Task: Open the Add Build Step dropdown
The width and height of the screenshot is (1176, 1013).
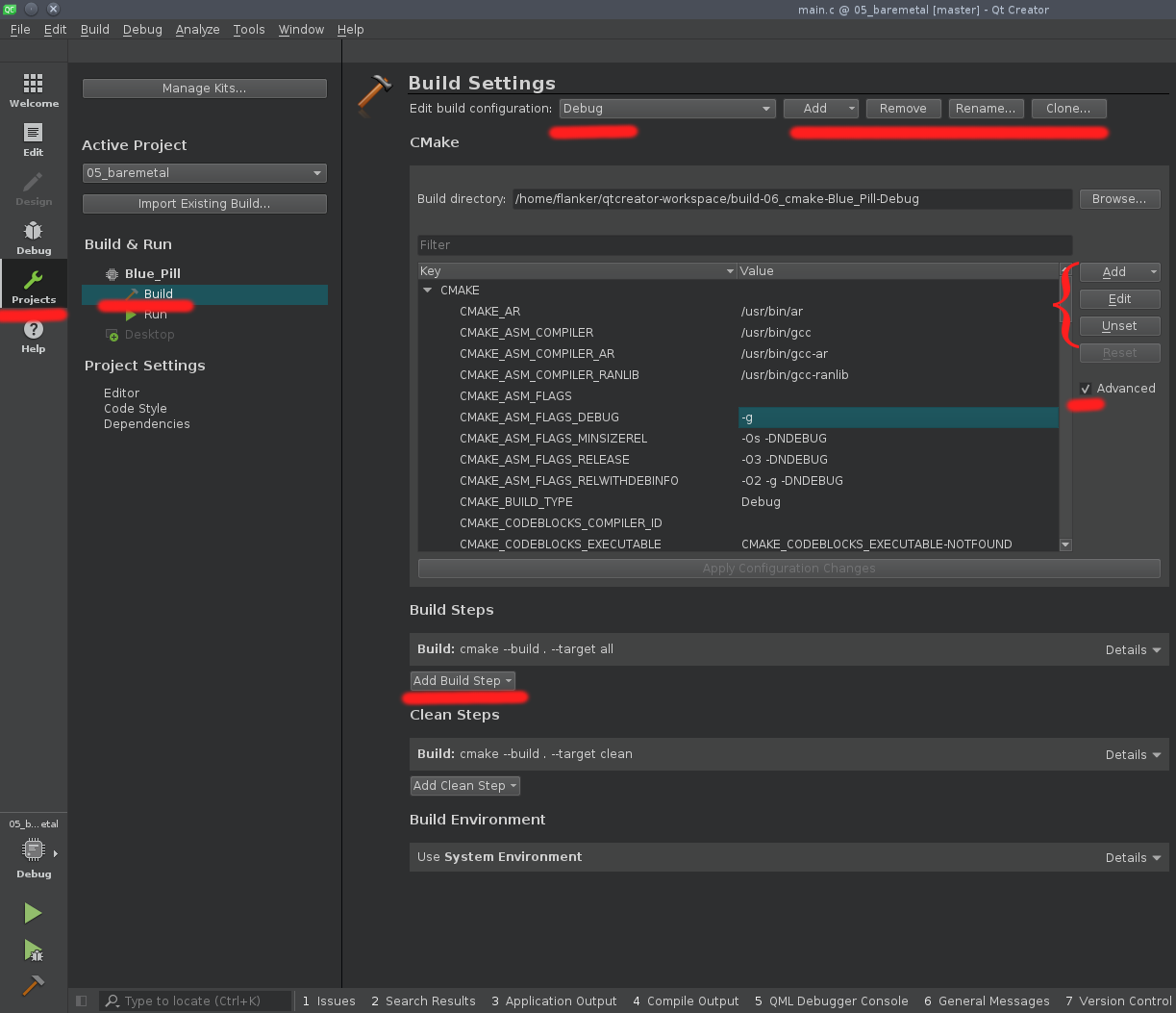Action: 464,680
